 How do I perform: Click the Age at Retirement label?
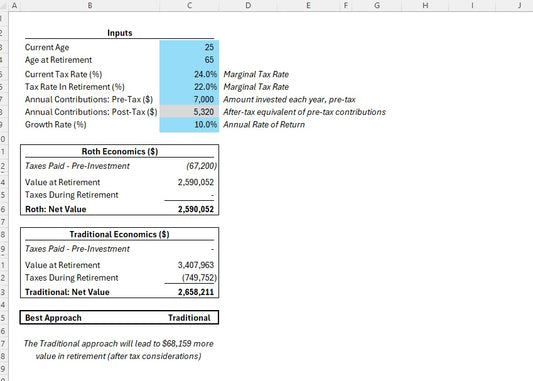pos(58,60)
